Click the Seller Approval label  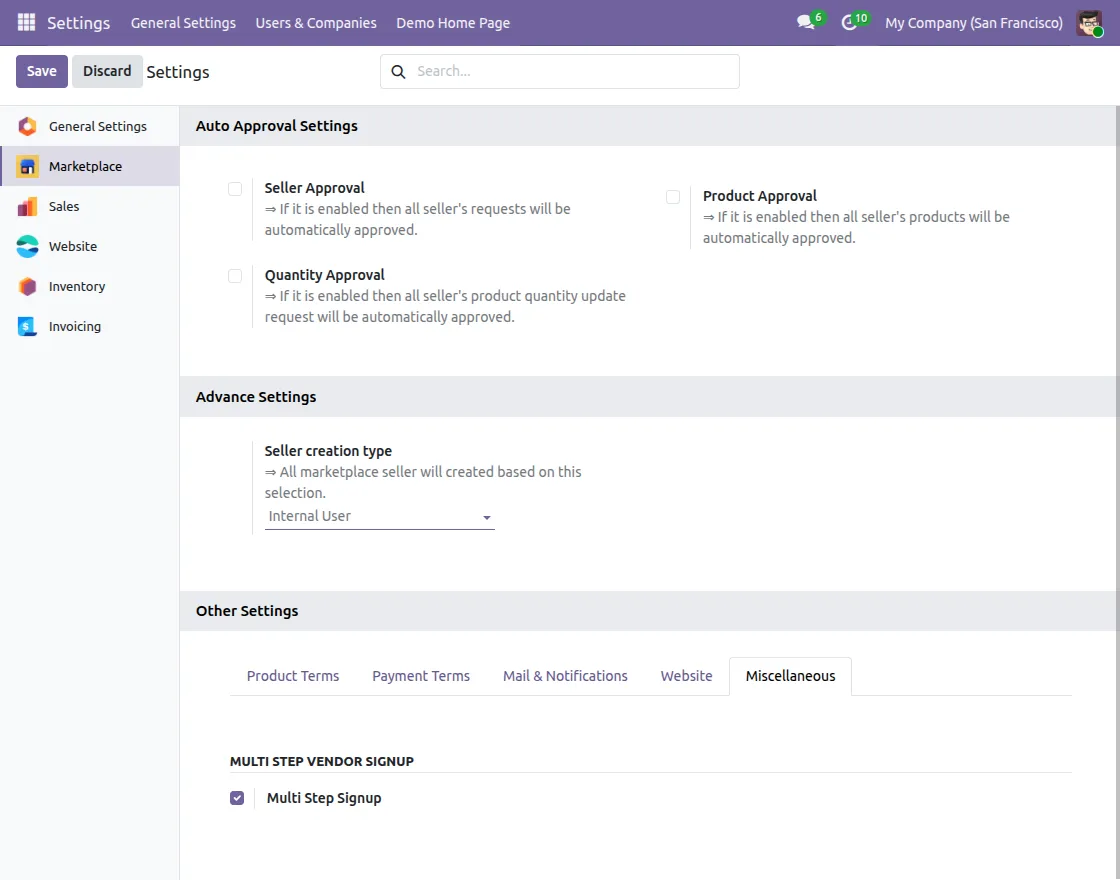click(314, 188)
